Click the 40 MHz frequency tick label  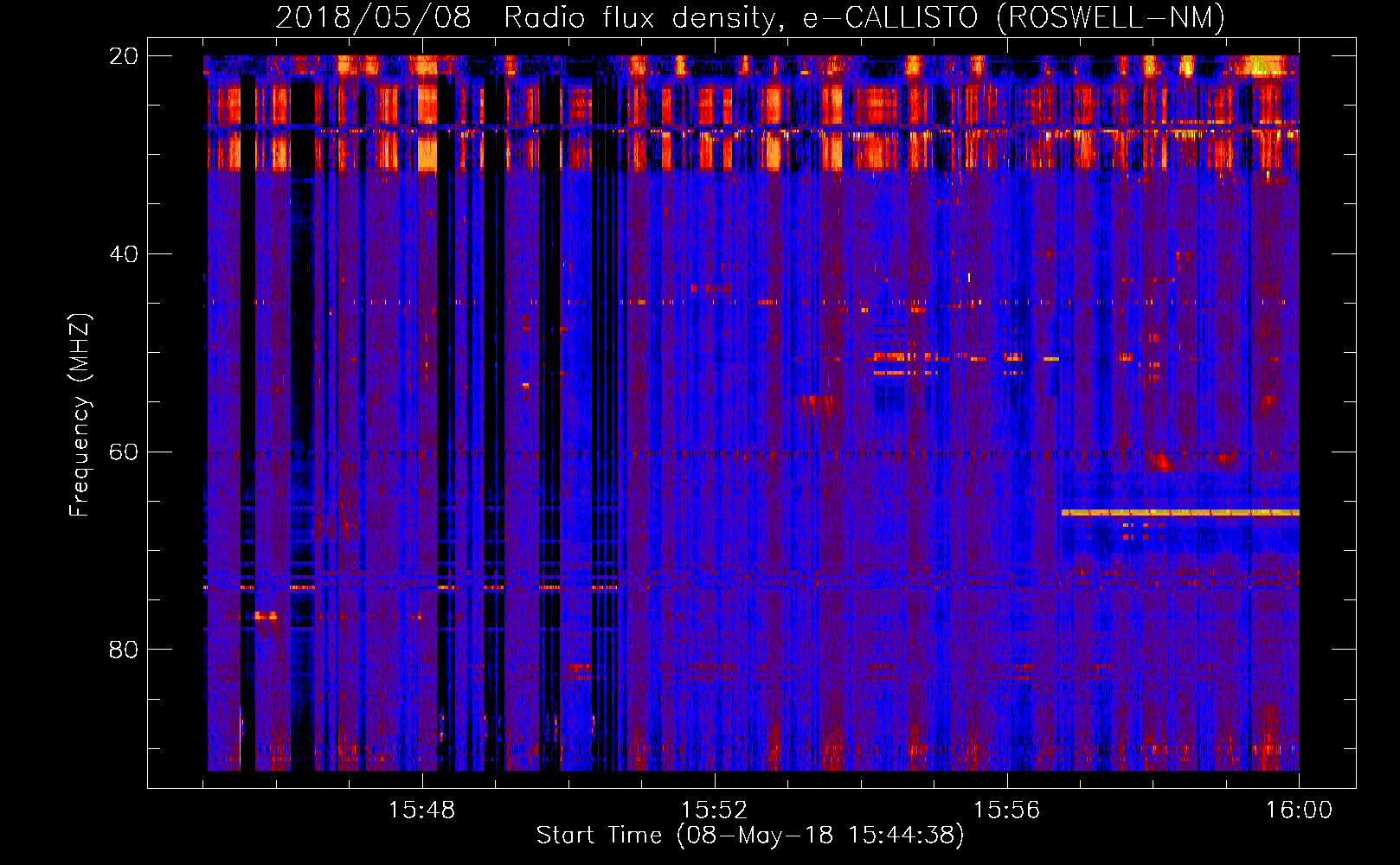tap(124, 254)
